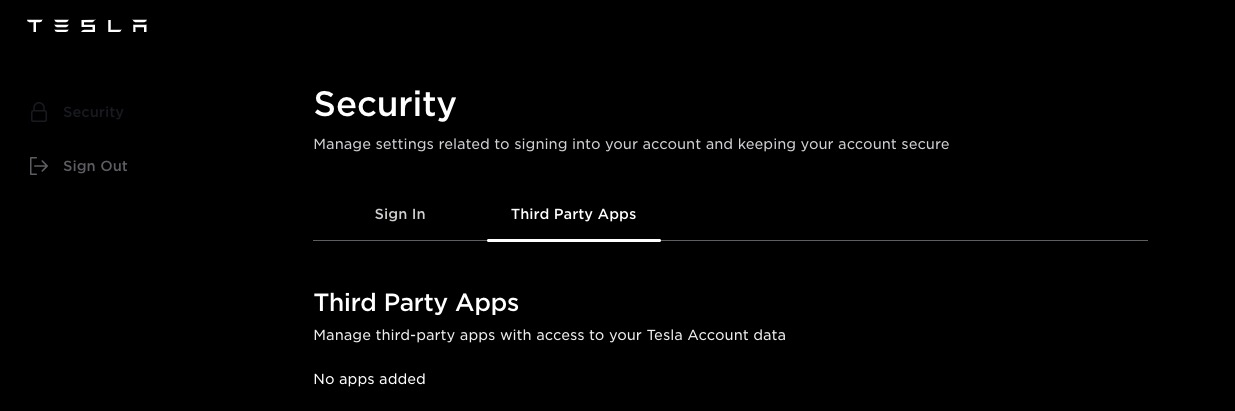
Task: Click the white underline below the active tab
Action: 573,240
